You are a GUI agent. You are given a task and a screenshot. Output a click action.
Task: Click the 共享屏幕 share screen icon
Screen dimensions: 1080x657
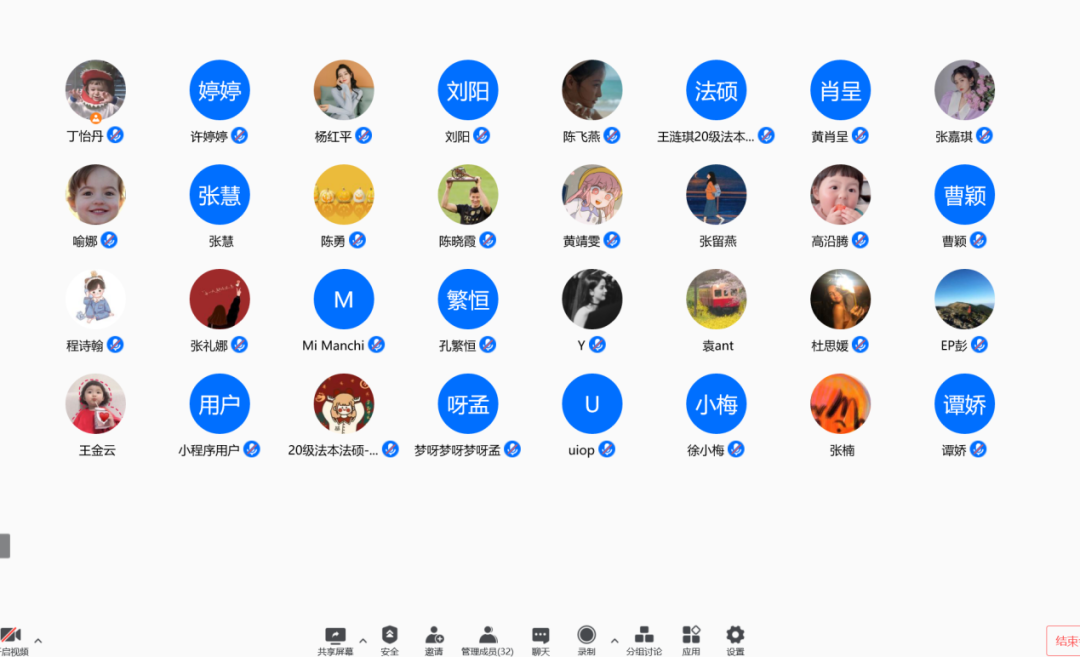(x=335, y=635)
